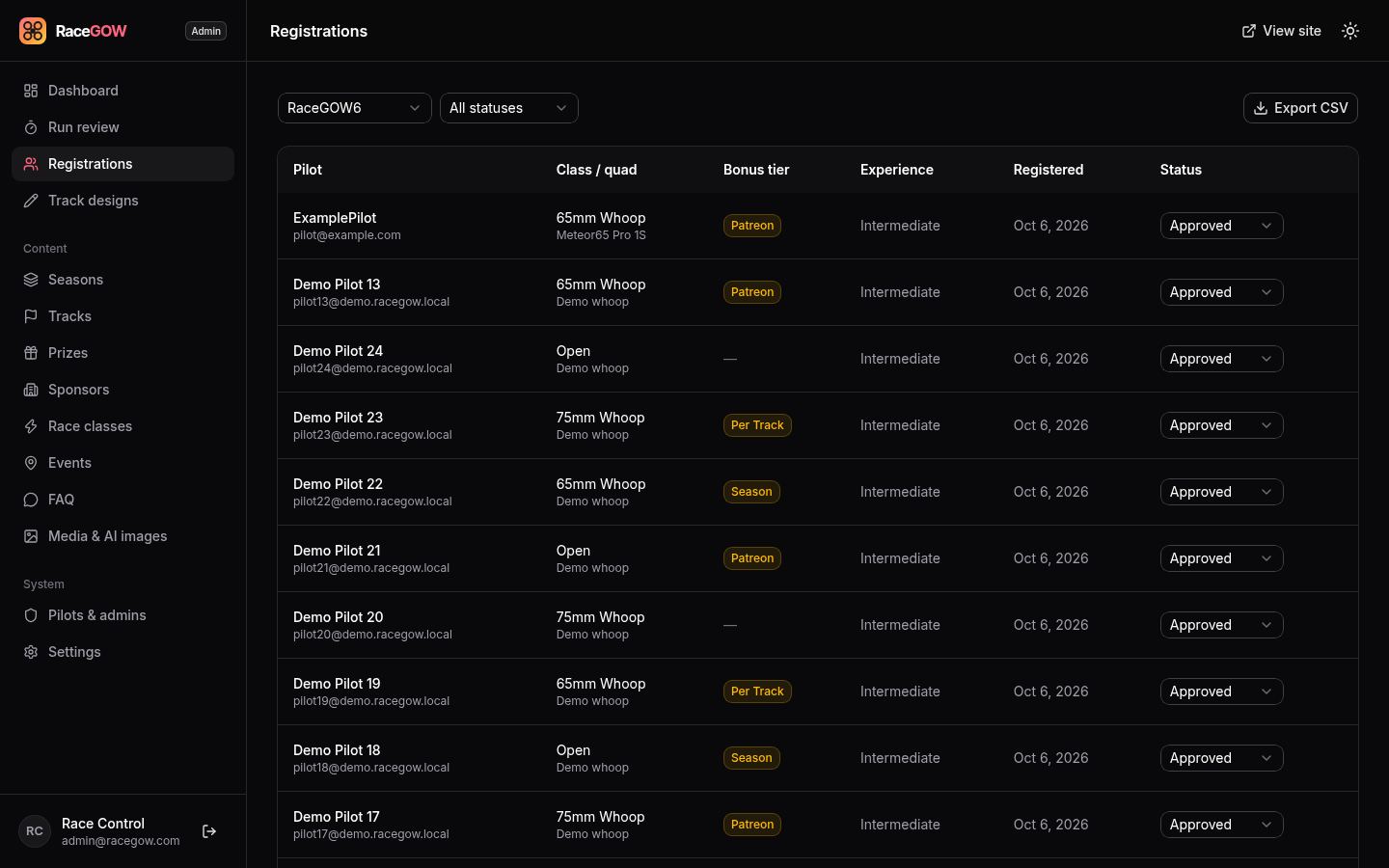Click the RC avatar for Race Control

[x=35, y=831]
